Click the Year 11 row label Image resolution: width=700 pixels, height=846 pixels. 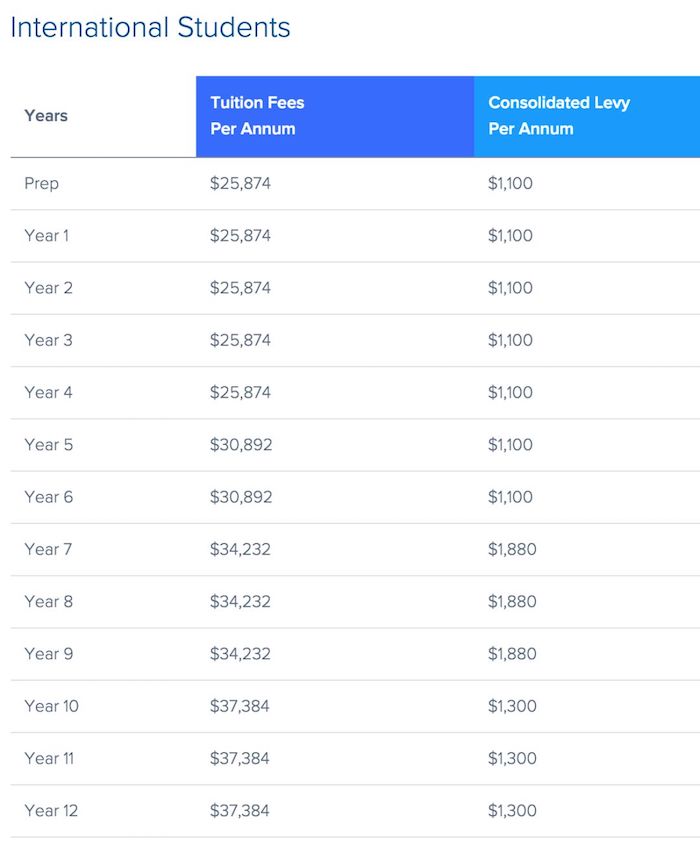[x=49, y=759]
